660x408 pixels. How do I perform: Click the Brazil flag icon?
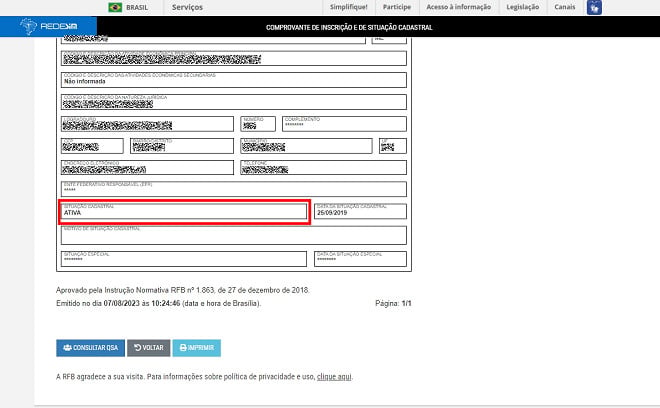point(115,7)
